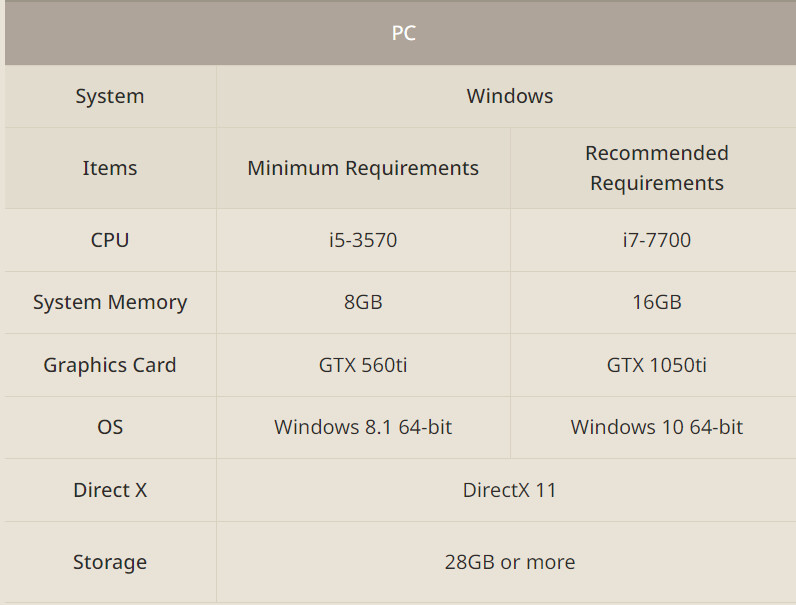Select the Storage row label

[x=110, y=562]
